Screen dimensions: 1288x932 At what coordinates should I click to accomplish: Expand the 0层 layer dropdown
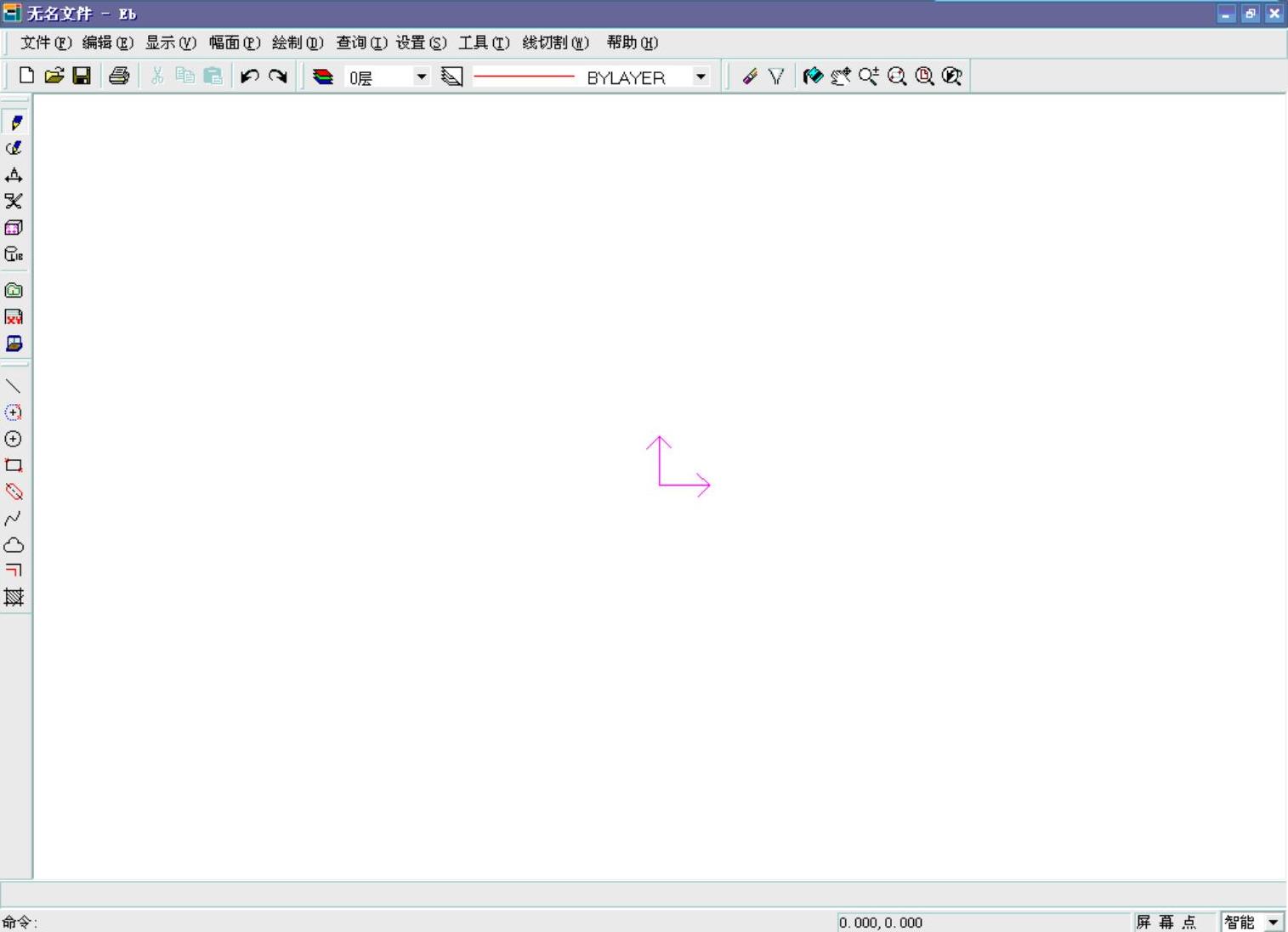421,77
